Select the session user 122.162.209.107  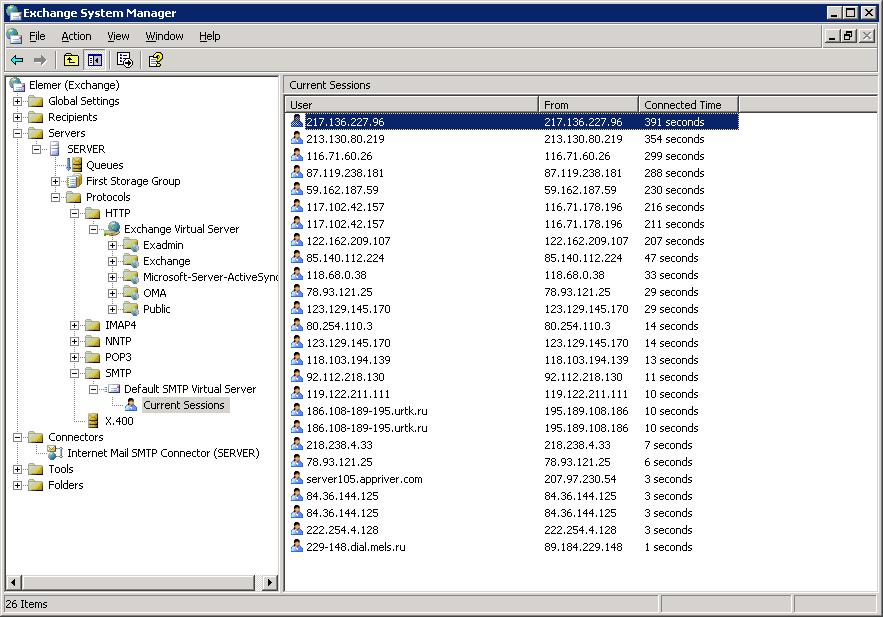tap(348, 241)
